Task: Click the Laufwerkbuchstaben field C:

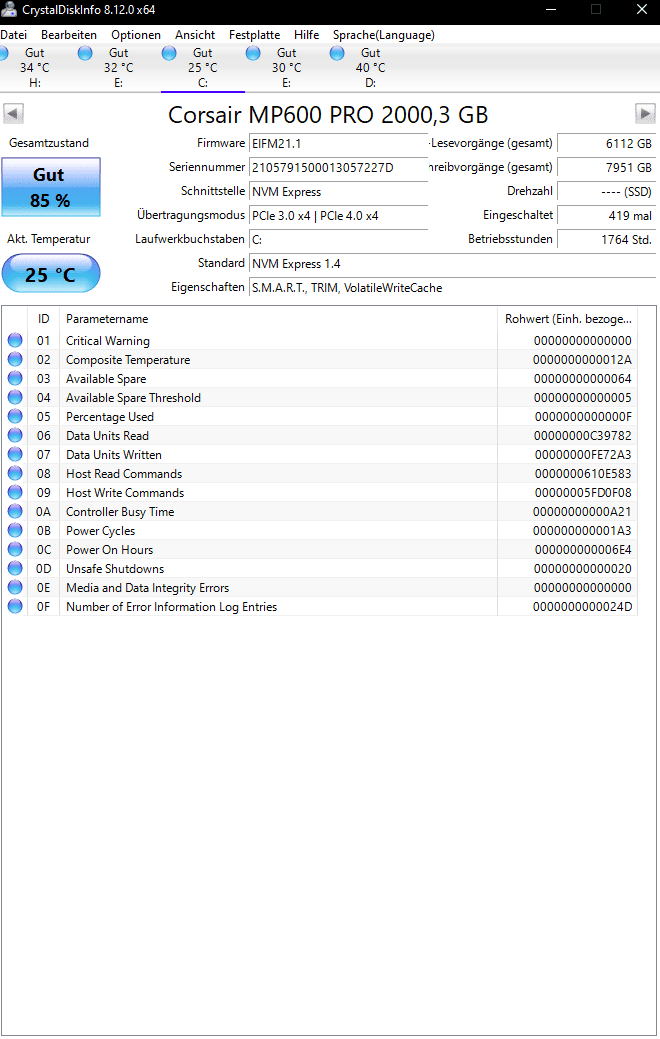Action: (339, 239)
